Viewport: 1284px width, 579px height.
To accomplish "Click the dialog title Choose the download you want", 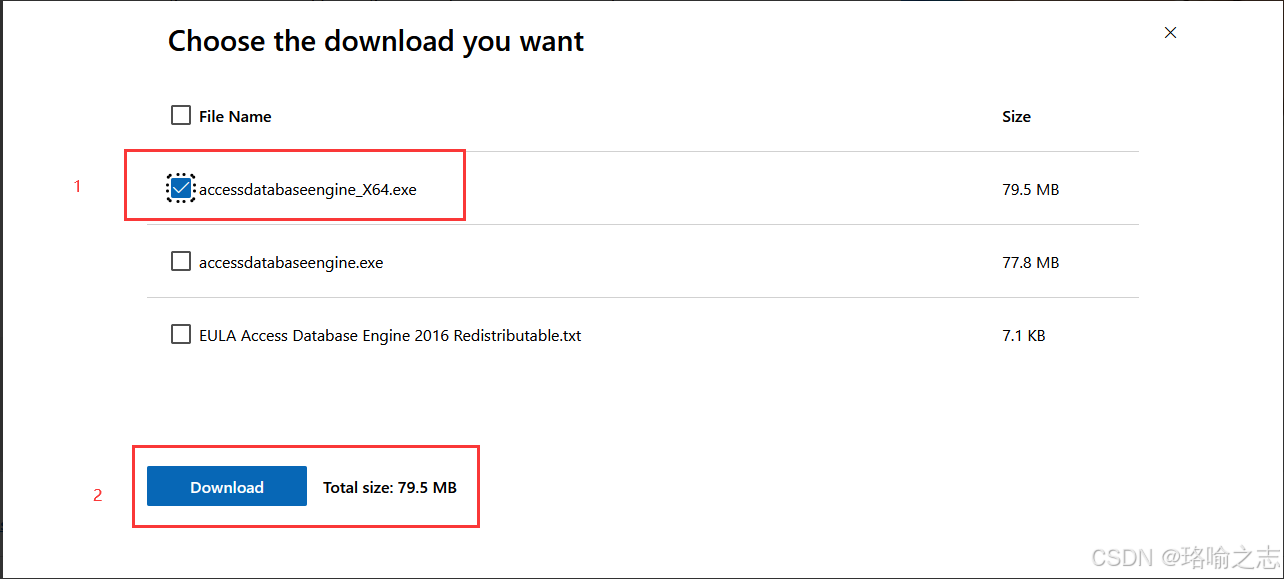I will point(376,41).
